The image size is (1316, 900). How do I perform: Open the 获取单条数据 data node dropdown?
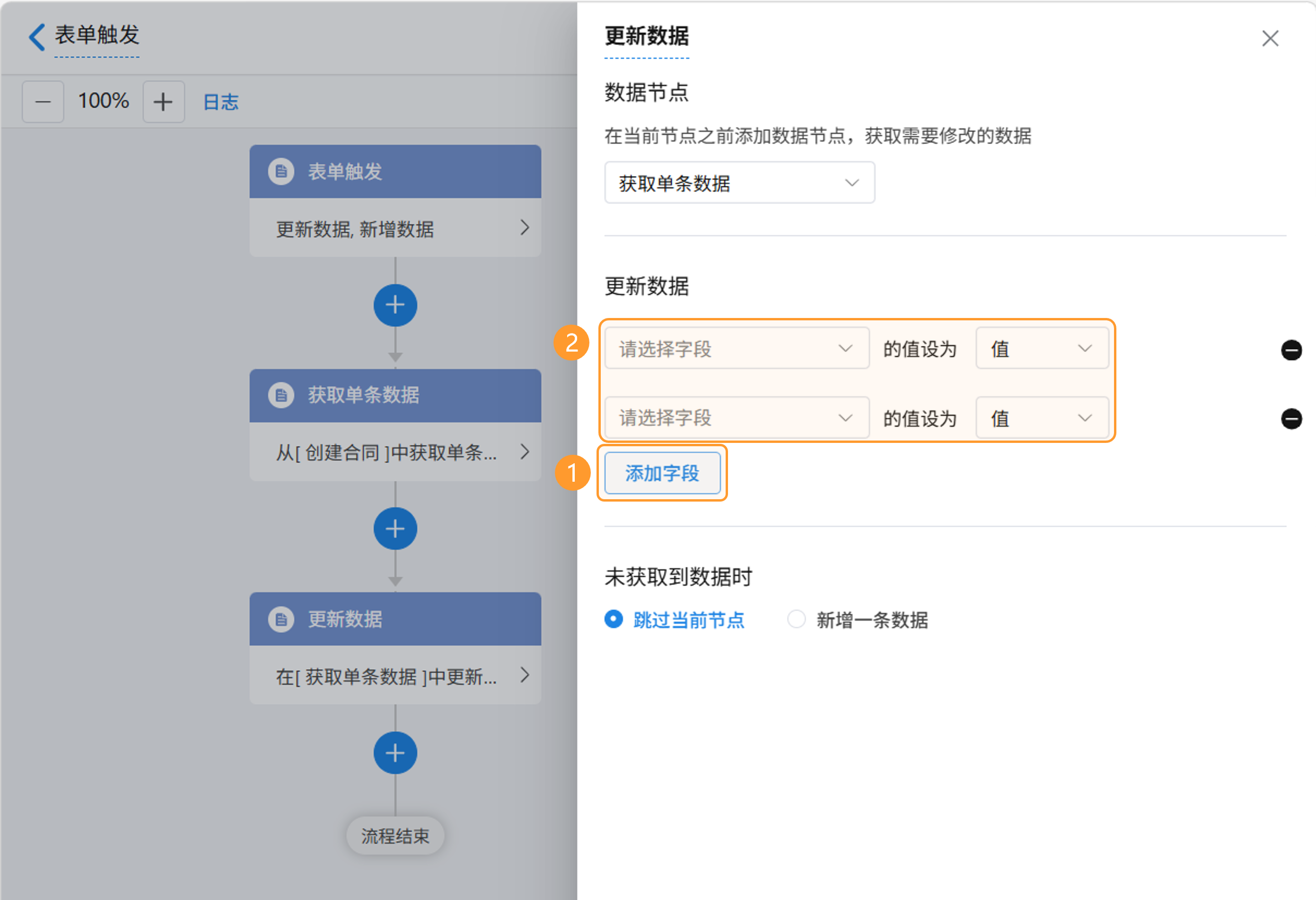[x=739, y=183]
